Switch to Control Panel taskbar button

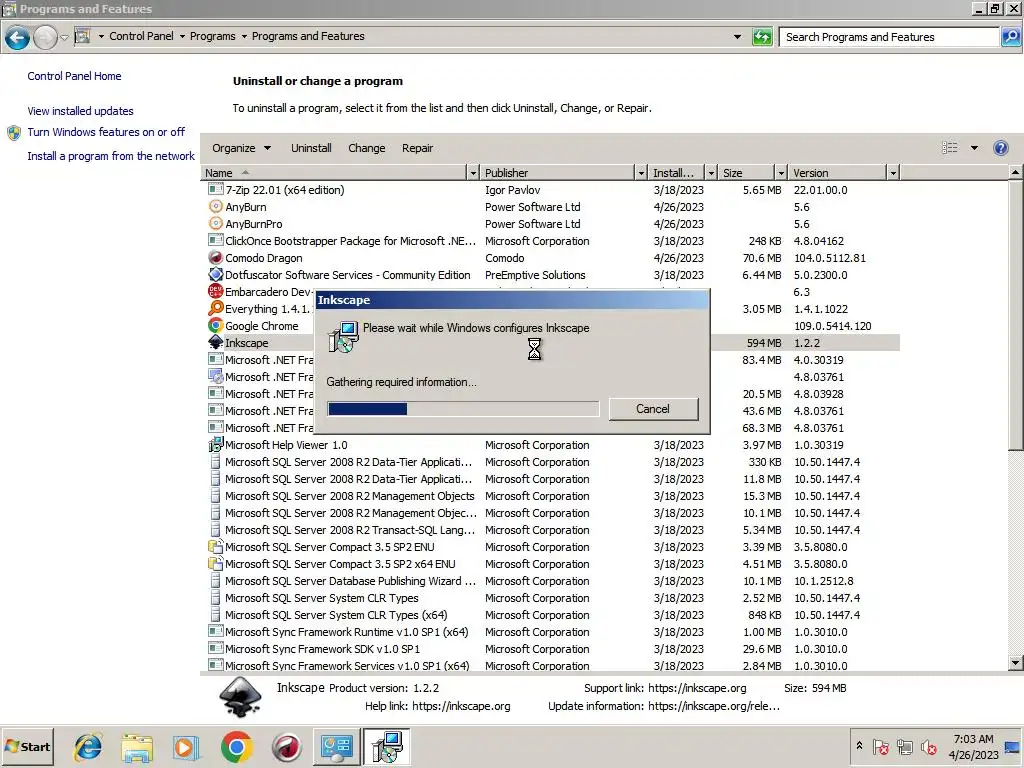point(336,747)
